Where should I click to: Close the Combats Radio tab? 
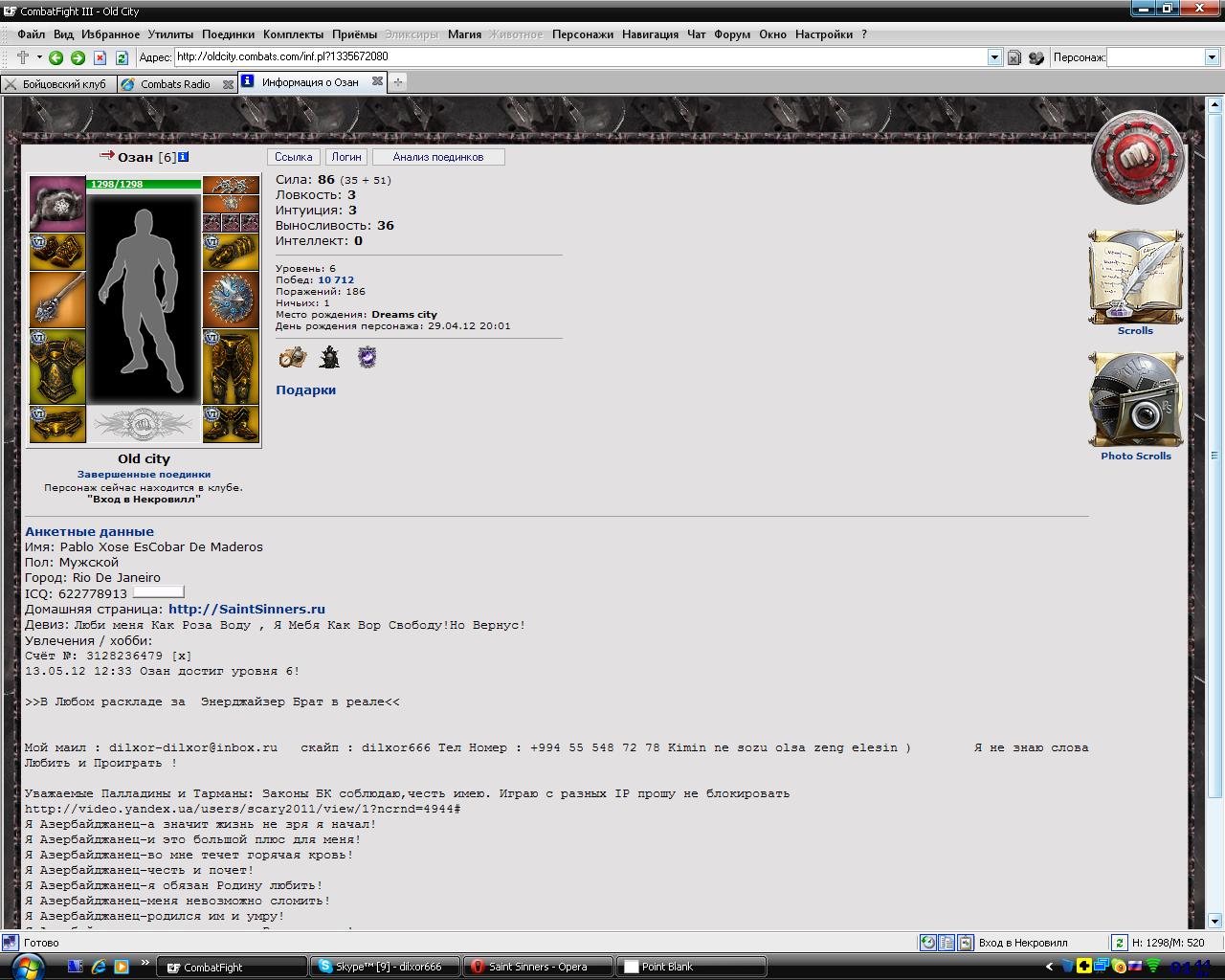[x=229, y=84]
